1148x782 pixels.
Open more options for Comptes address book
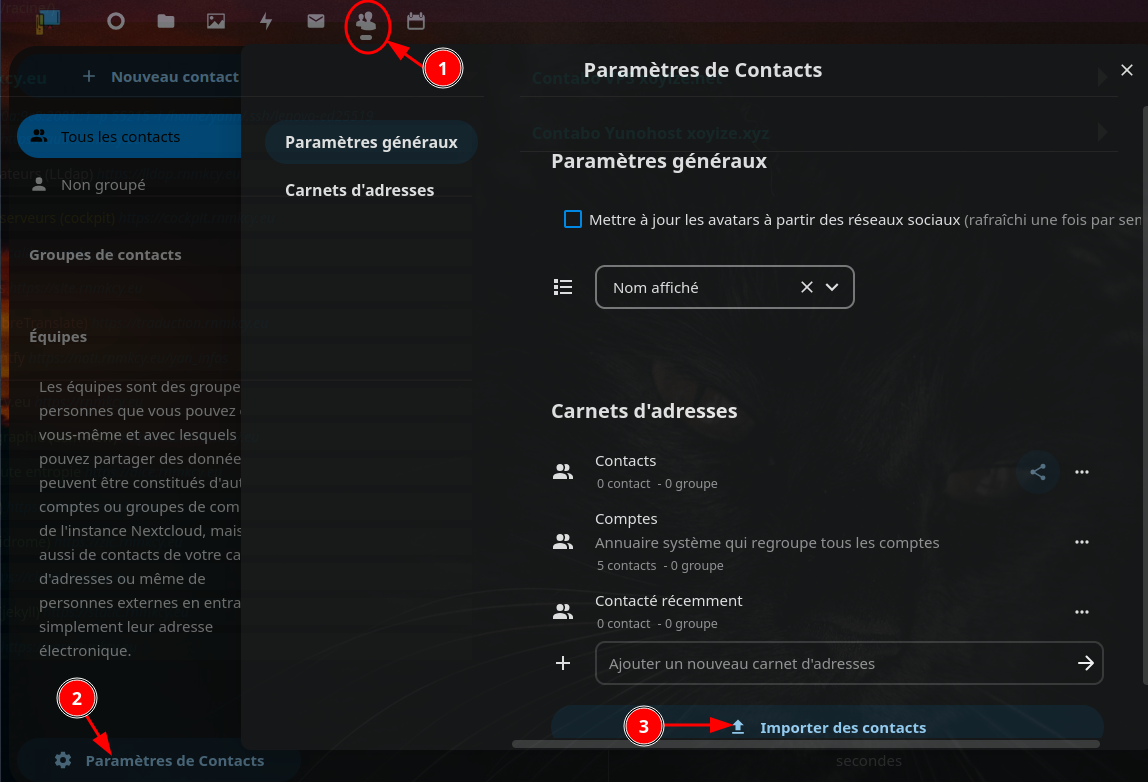coord(1081,542)
